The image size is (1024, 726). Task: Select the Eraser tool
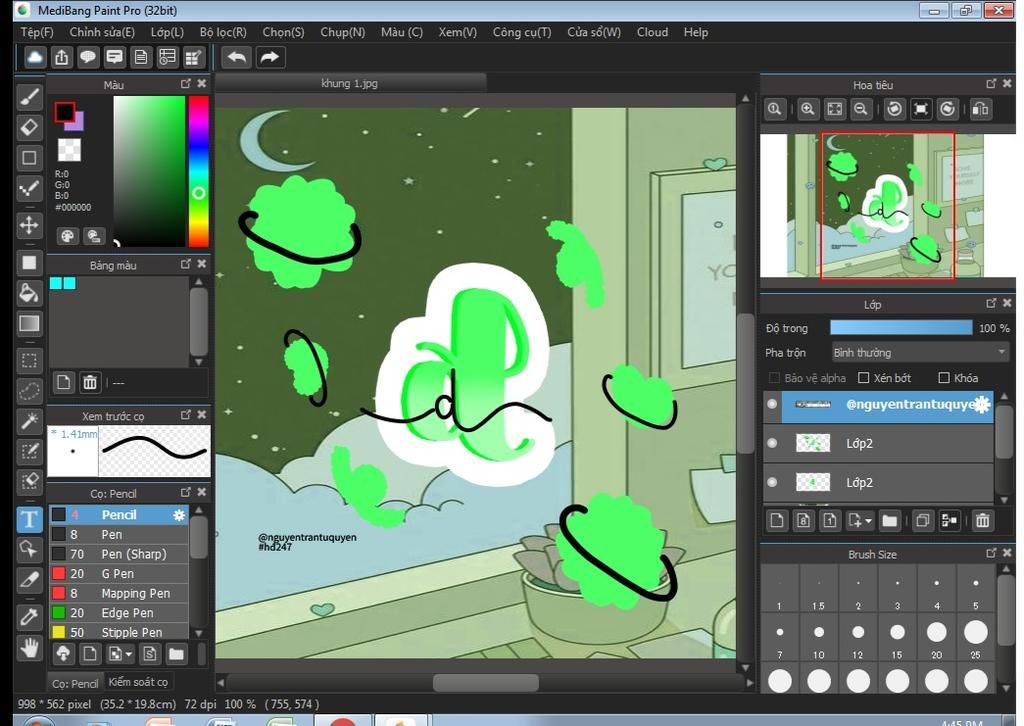(x=29, y=127)
